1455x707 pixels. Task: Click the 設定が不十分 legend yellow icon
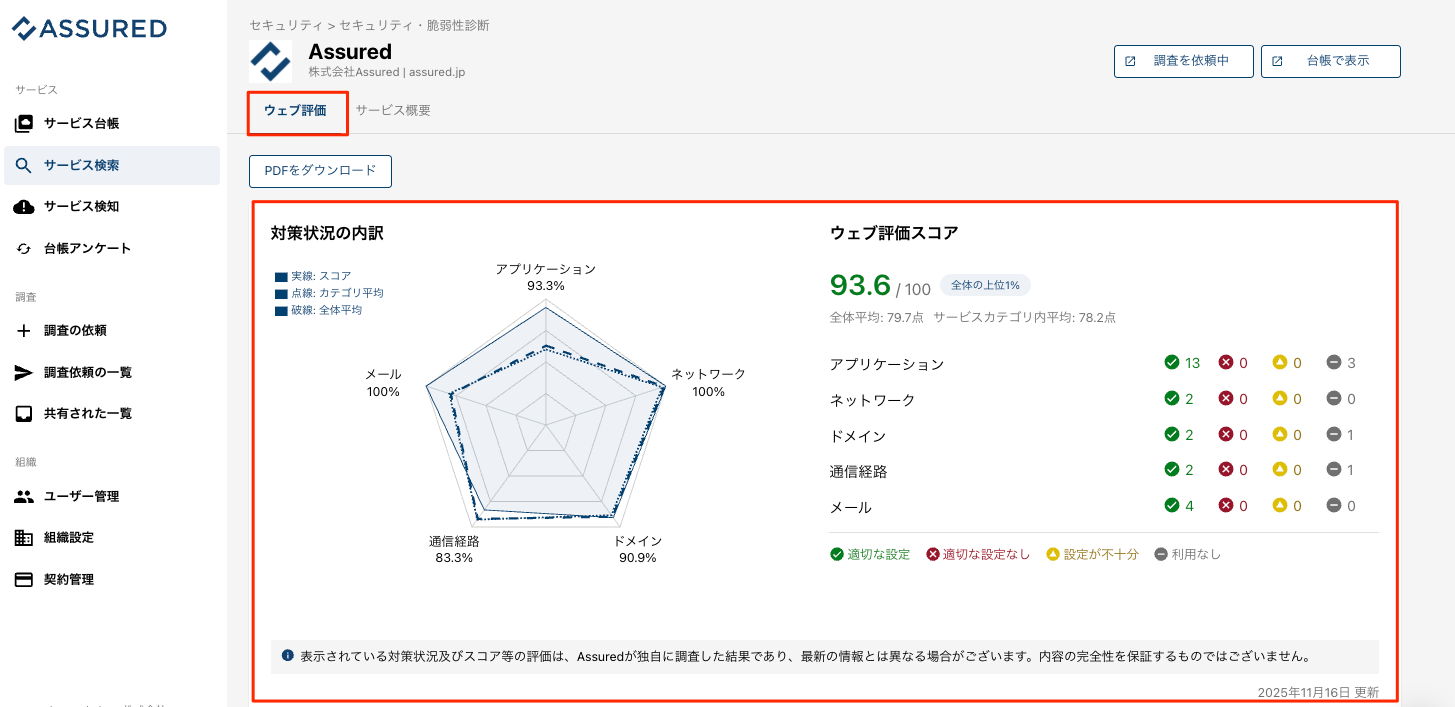[1052, 554]
